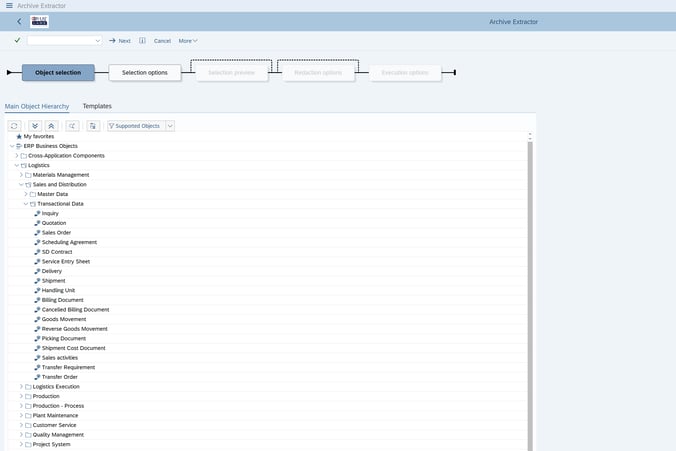The height and width of the screenshot is (451, 676).
Task: Select Reverse Goods Movement entry
Action: tap(75, 329)
